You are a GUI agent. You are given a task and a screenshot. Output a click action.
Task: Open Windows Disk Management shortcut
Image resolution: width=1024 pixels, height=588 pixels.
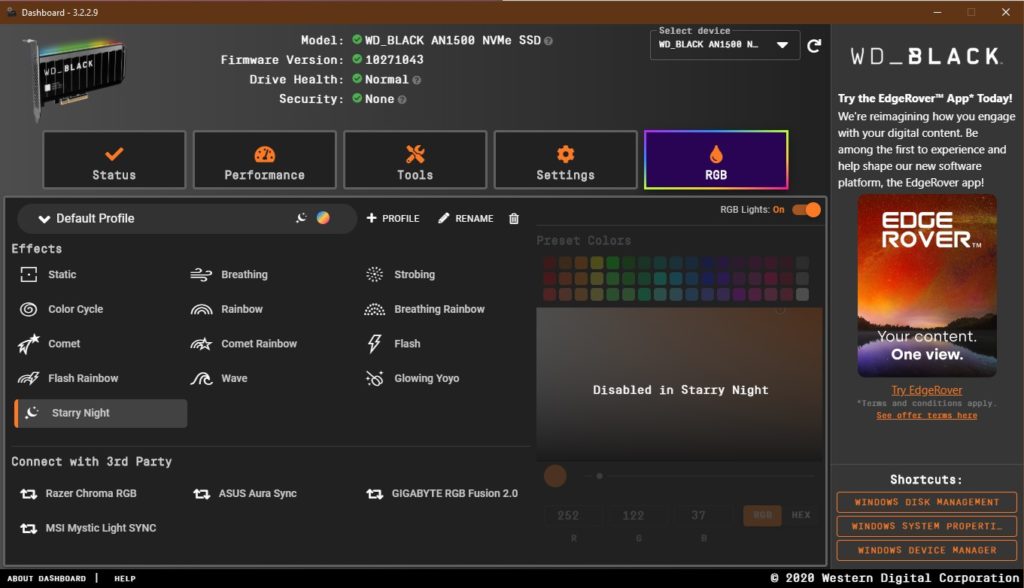click(927, 502)
